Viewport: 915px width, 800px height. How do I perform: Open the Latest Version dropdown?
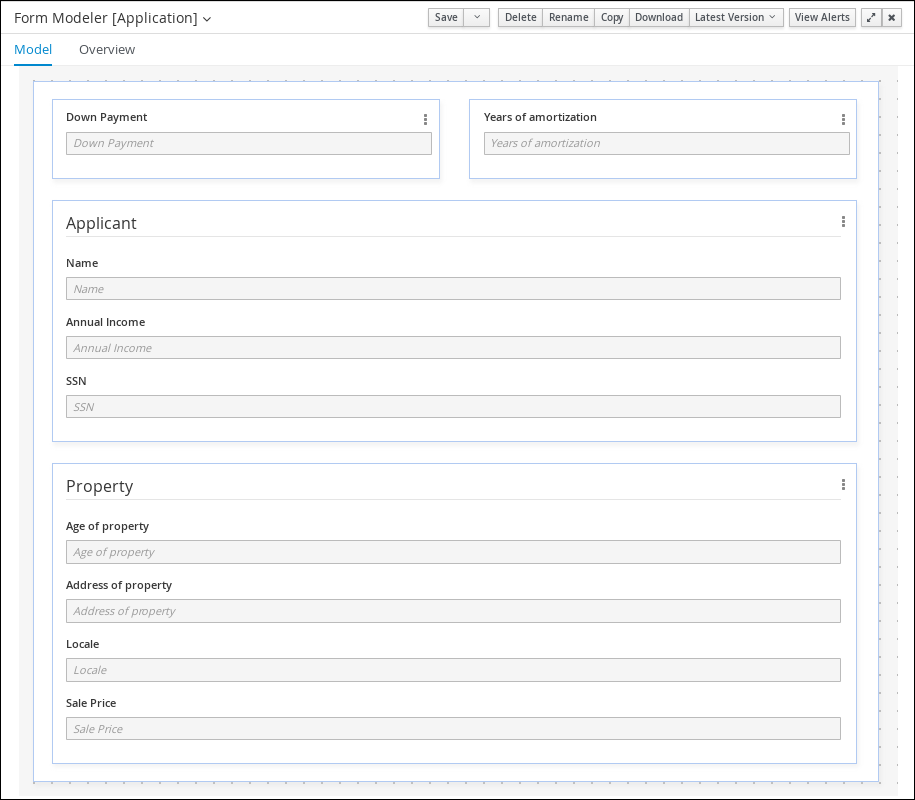tap(735, 18)
